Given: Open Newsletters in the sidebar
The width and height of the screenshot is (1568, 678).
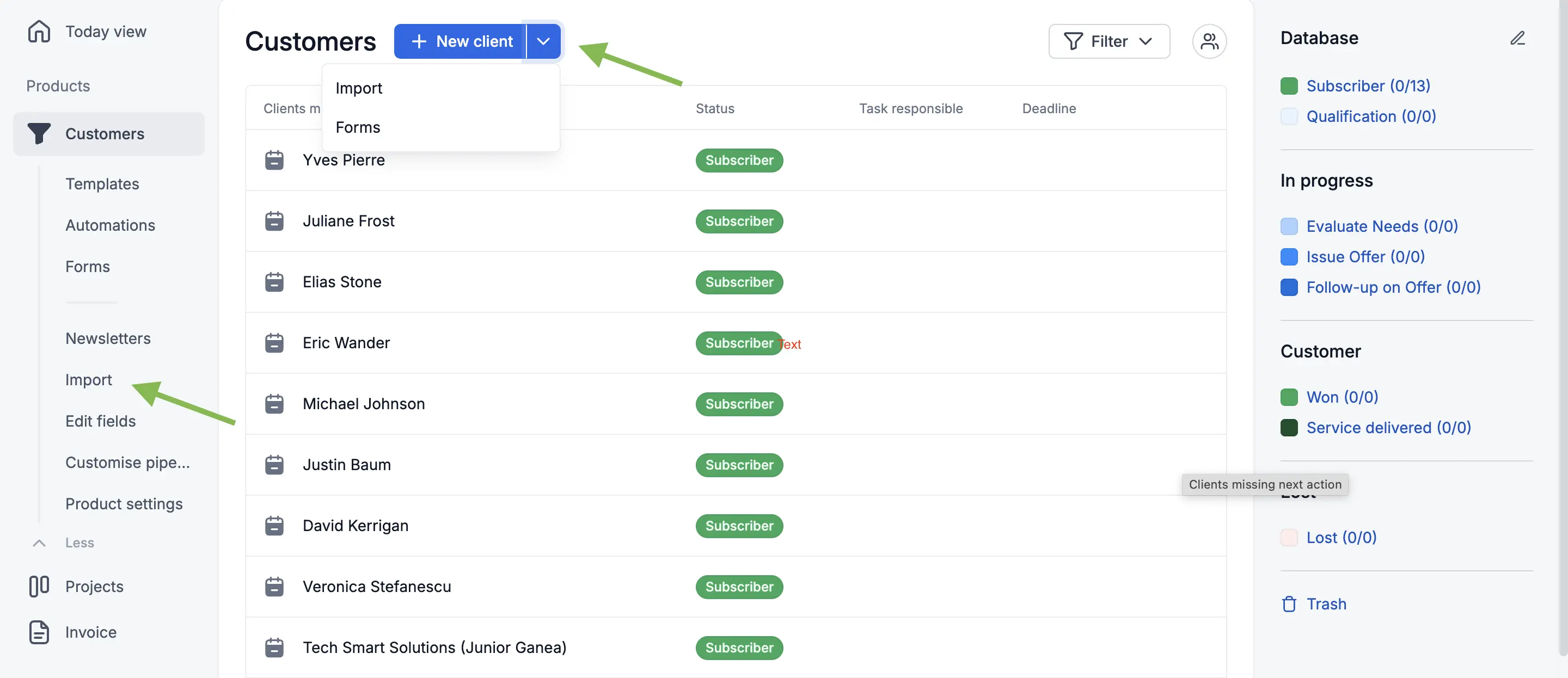Looking at the screenshot, I should 108,338.
